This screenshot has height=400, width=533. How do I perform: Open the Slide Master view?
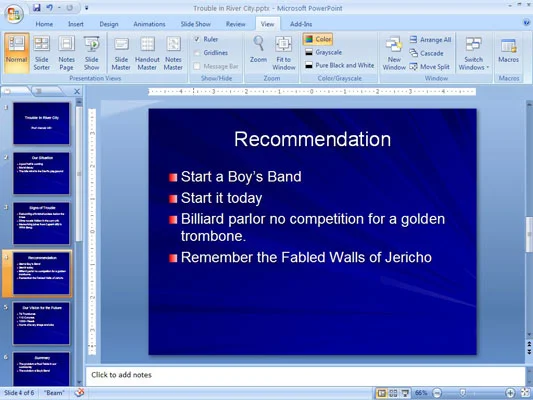[121, 53]
